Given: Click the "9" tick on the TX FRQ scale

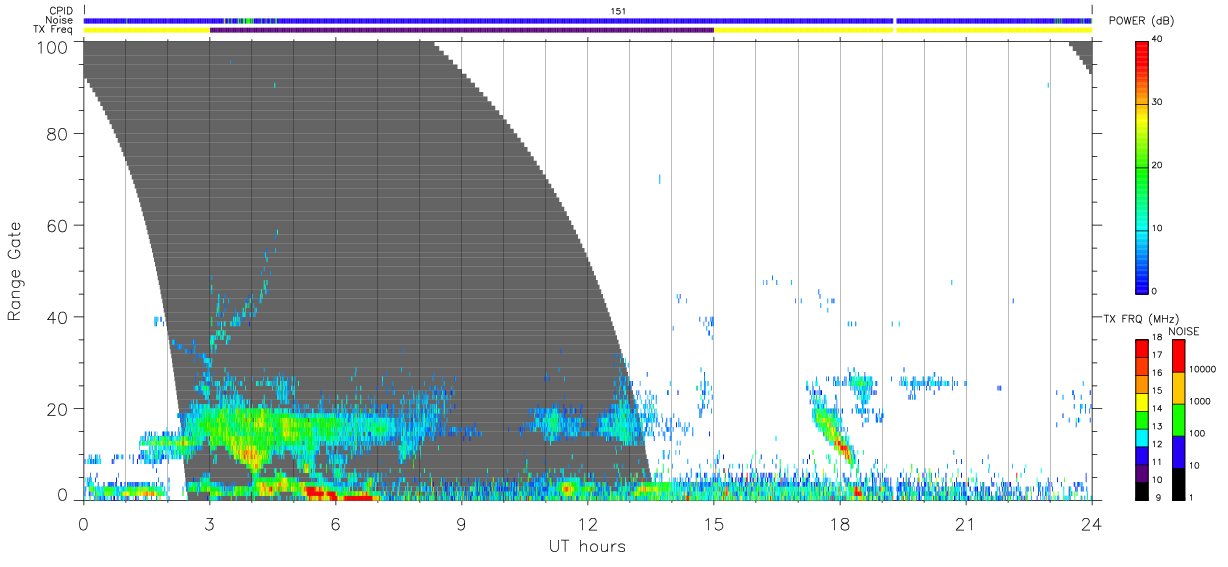Looking at the screenshot, I should pyautogui.click(x=1159, y=497).
